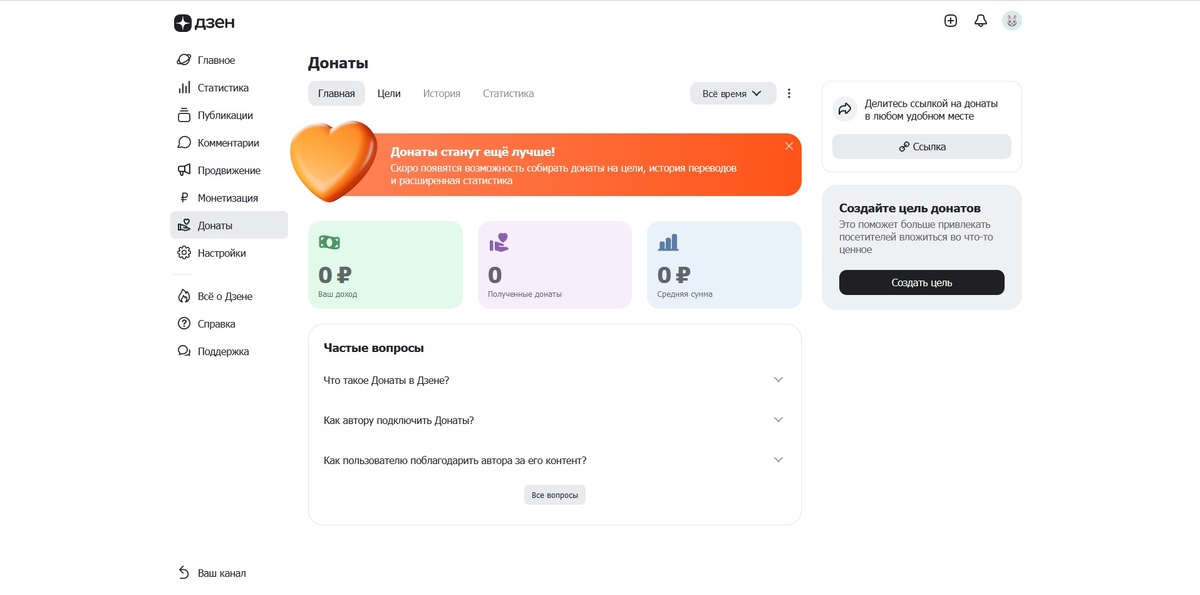Switch to the Цели tab
1200x595 pixels.
click(x=389, y=93)
